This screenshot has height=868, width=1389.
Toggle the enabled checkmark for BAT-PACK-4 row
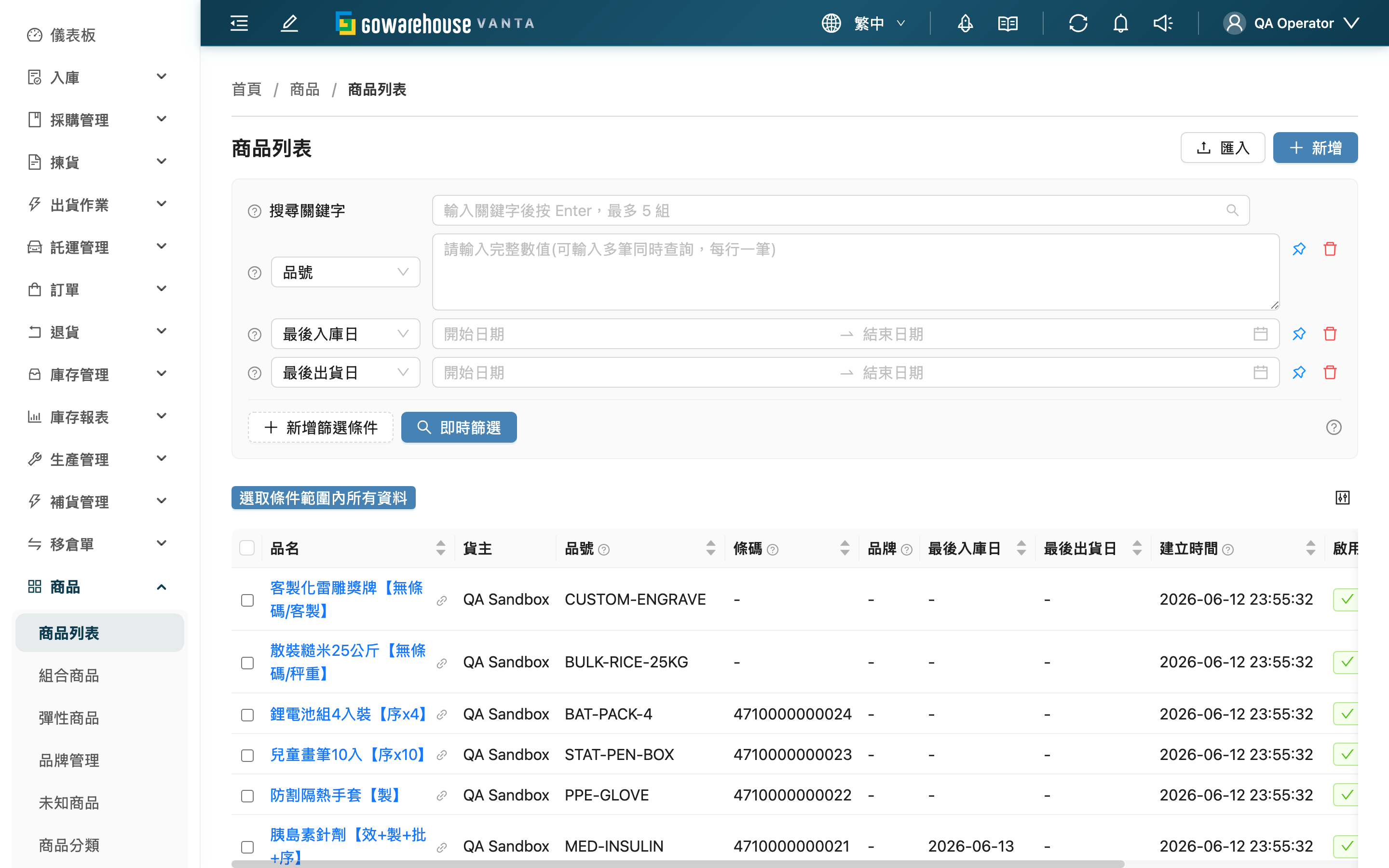click(x=1346, y=714)
